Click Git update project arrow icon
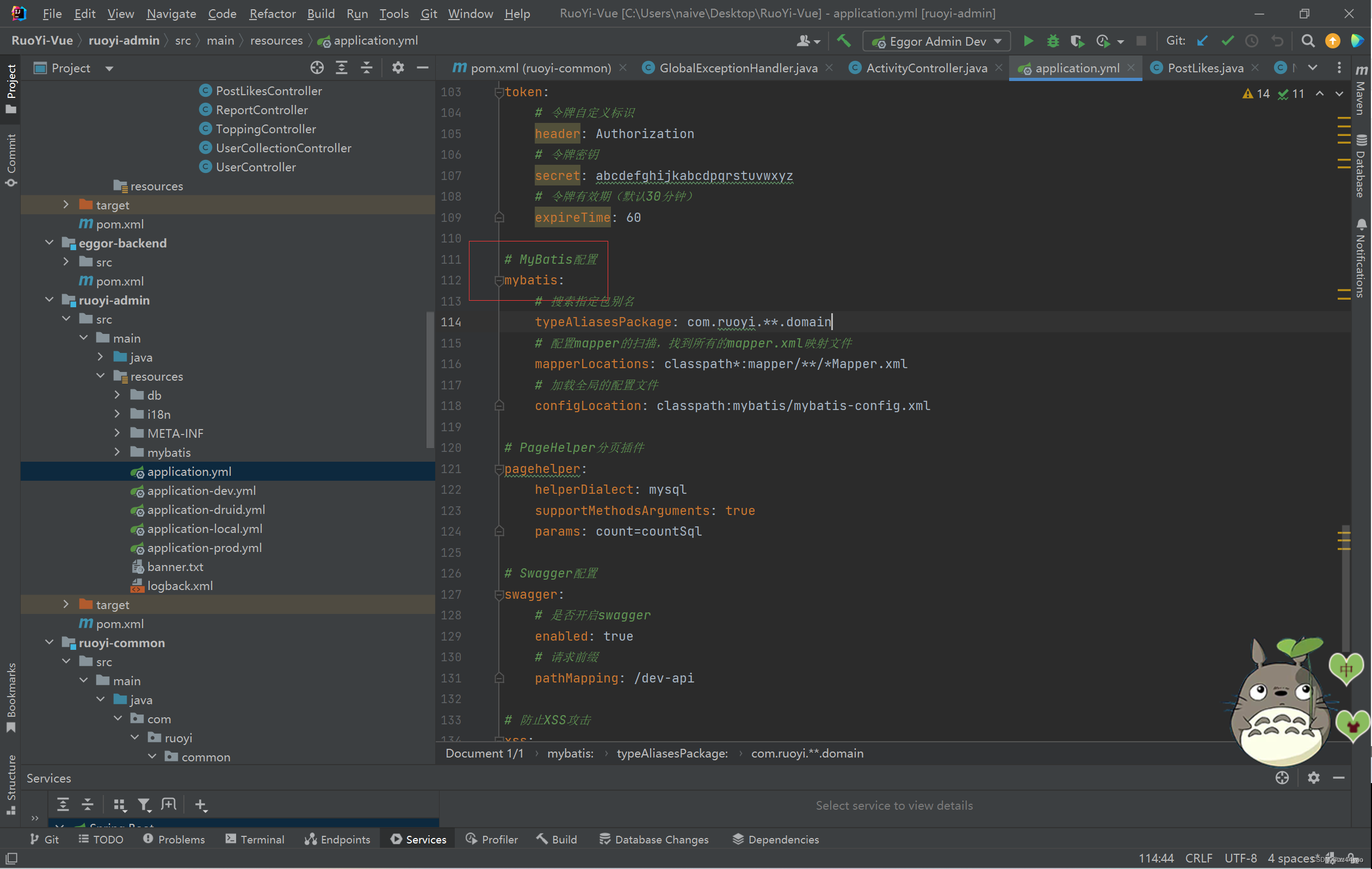Screen dimensions: 1372x869 (1202, 41)
